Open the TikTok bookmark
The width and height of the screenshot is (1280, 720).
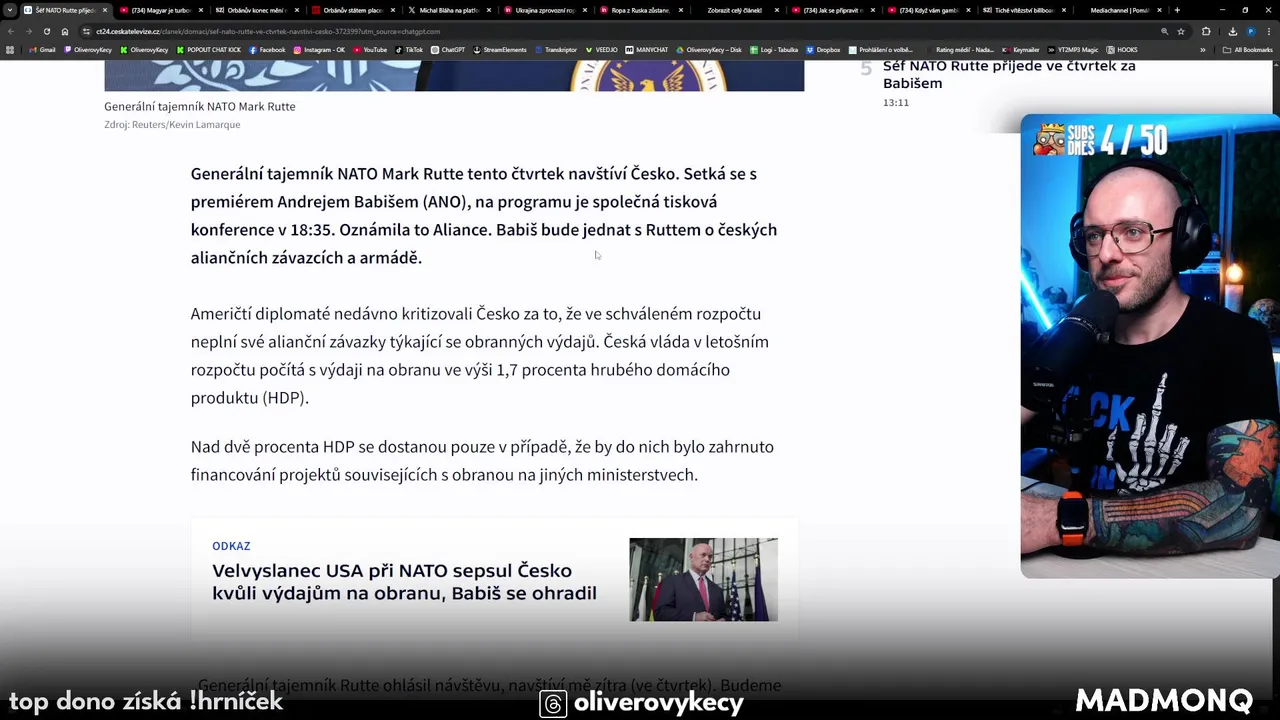pos(409,50)
